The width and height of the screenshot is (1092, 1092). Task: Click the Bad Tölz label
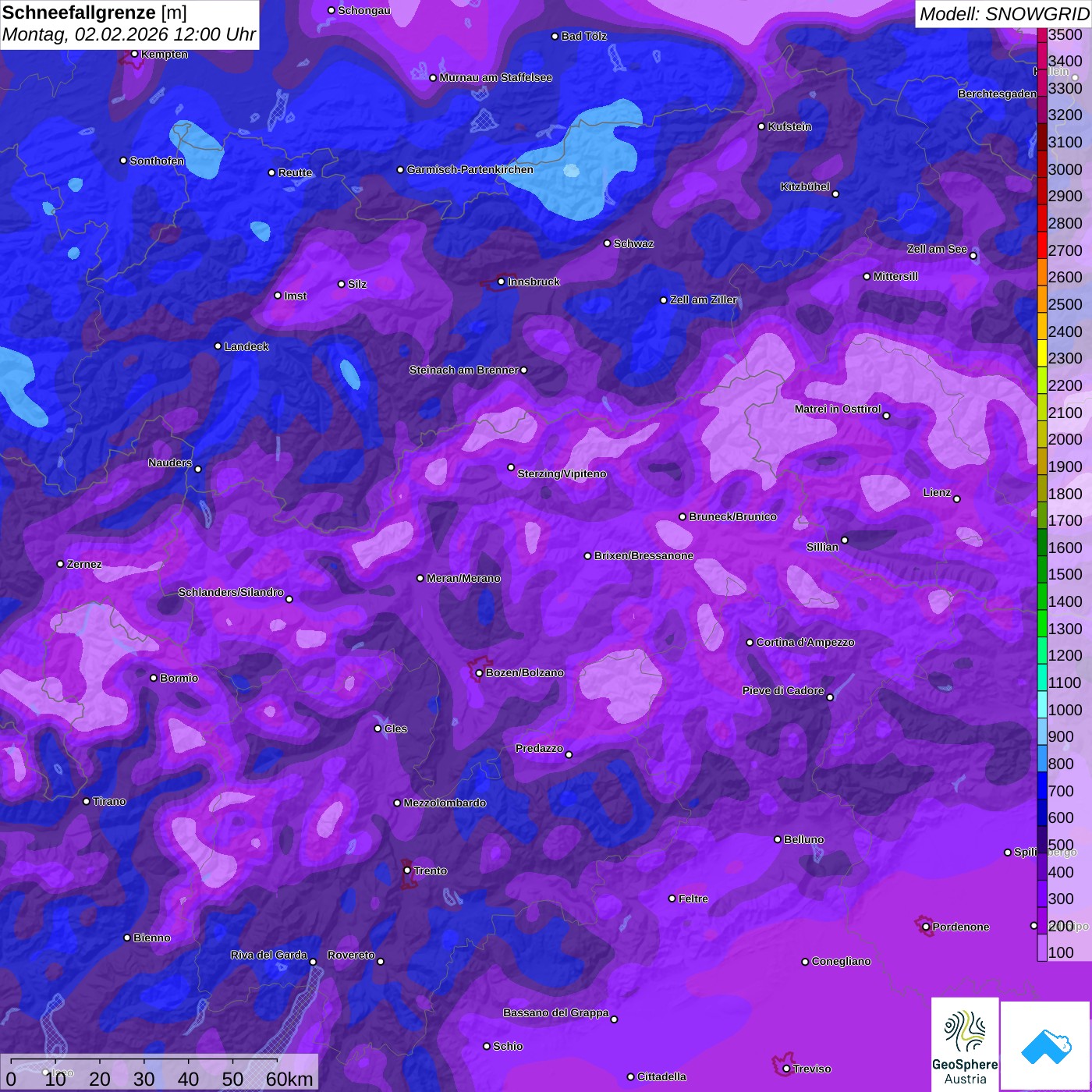[x=583, y=36]
